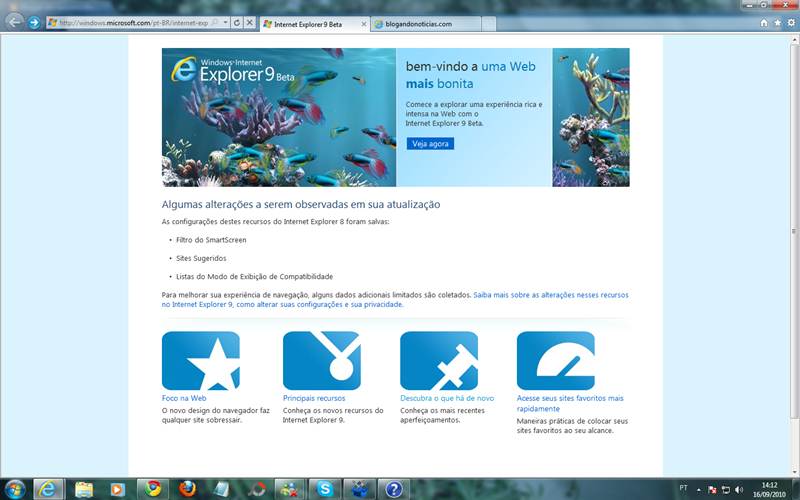Open a new blank tab button
The image size is (800, 500).
coord(488,24)
